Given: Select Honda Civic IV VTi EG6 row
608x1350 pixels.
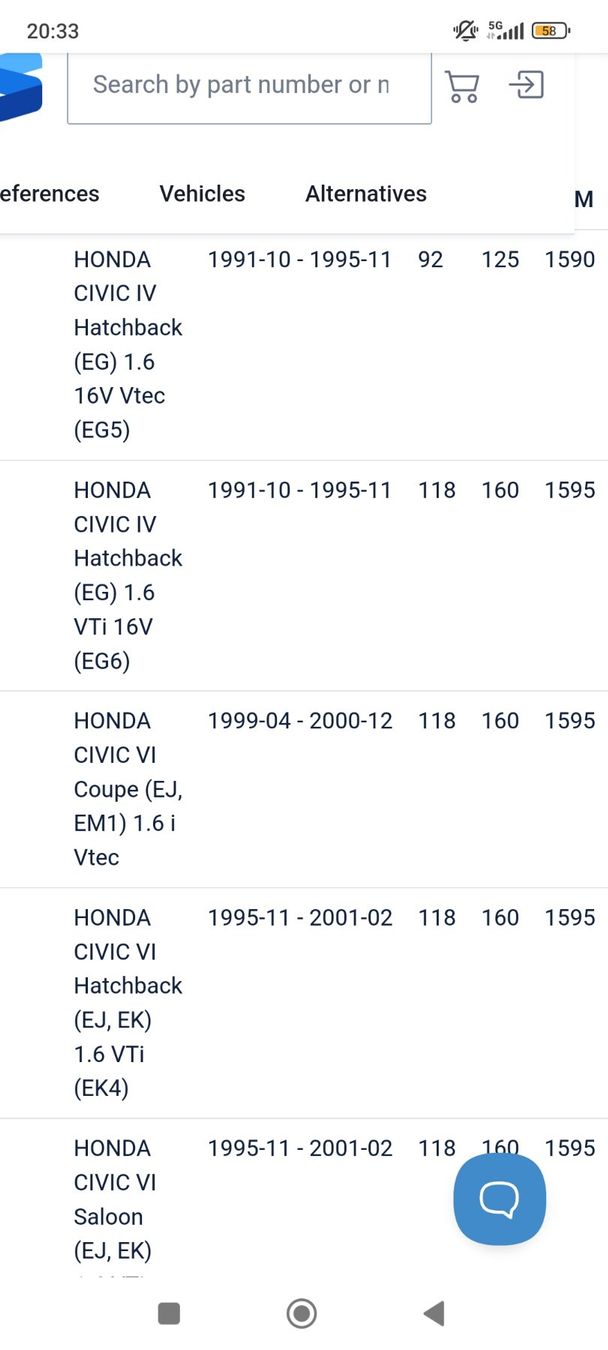Looking at the screenshot, I should coord(128,575).
